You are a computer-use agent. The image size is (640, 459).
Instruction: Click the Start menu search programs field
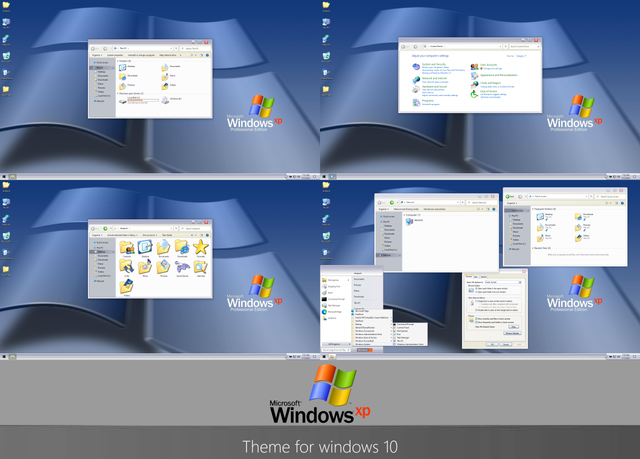(336, 350)
